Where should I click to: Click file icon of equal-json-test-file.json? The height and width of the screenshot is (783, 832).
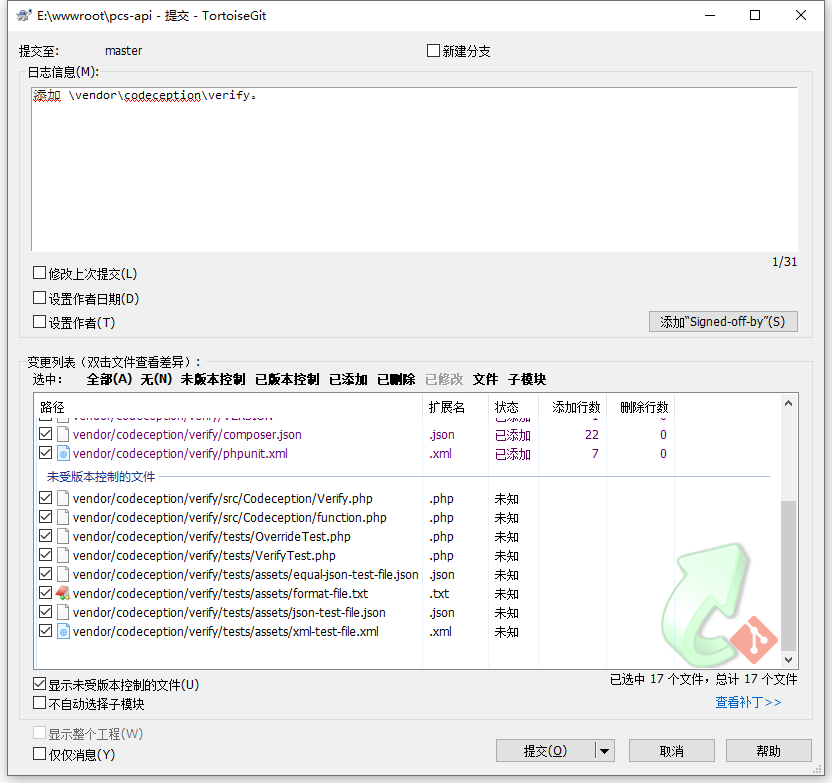click(x=63, y=575)
